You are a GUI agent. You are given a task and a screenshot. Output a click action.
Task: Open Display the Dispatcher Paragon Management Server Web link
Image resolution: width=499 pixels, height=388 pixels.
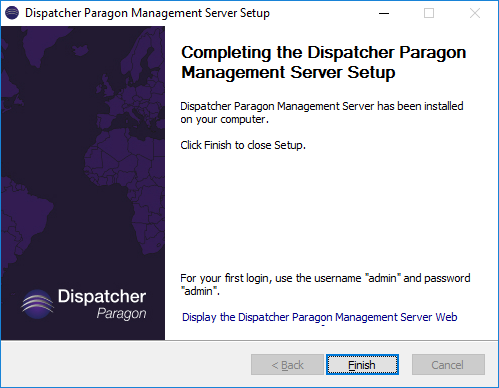click(320, 317)
